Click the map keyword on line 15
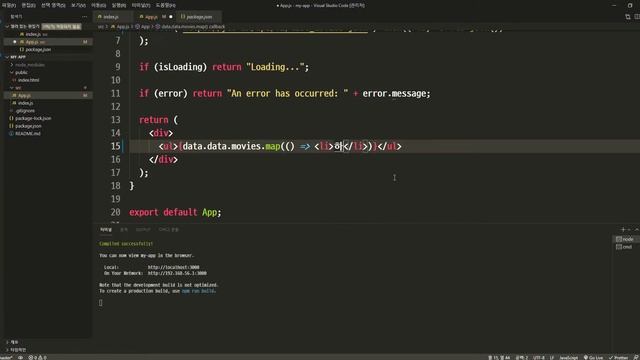Image resolution: width=640 pixels, height=360 pixels. [273, 146]
